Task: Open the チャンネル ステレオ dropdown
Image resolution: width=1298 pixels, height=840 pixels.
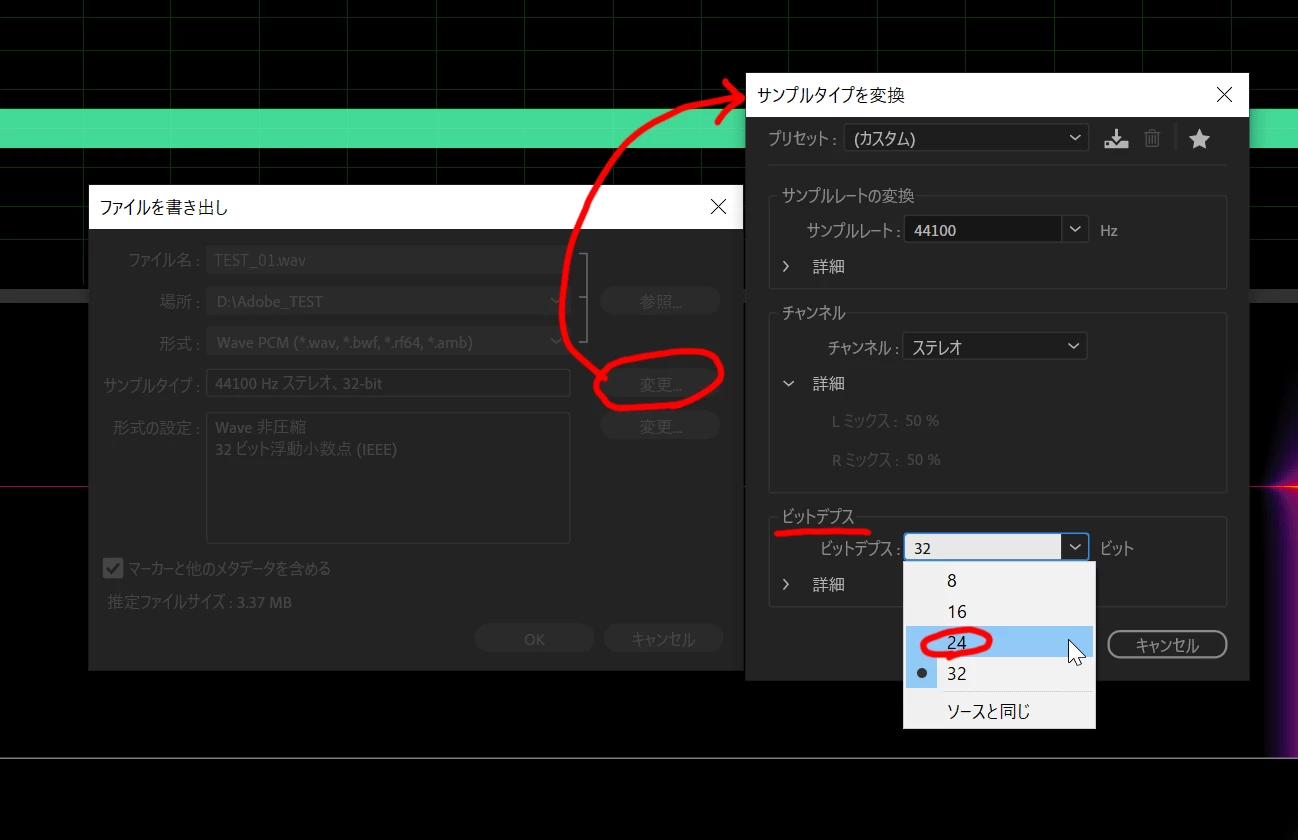Action: (995, 347)
